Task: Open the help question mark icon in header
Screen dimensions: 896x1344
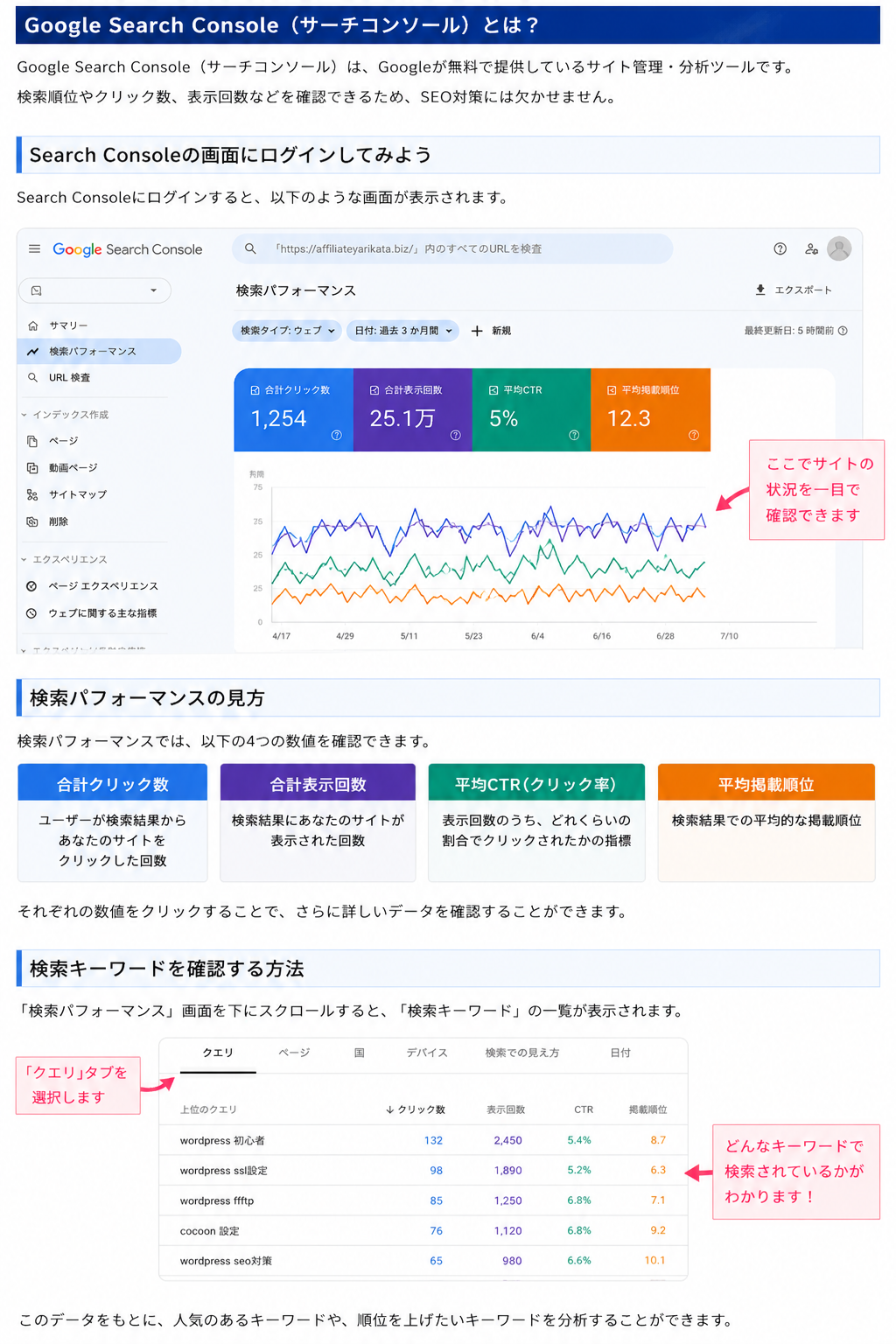Action: [x=780, y=248]
